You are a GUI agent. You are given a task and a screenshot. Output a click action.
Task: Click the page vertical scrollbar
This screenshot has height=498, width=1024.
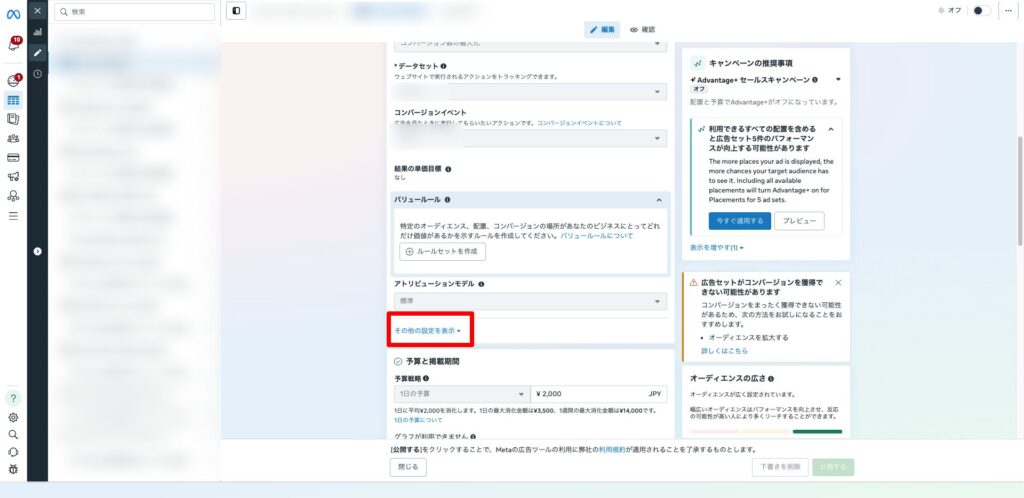pos(1020,191)
